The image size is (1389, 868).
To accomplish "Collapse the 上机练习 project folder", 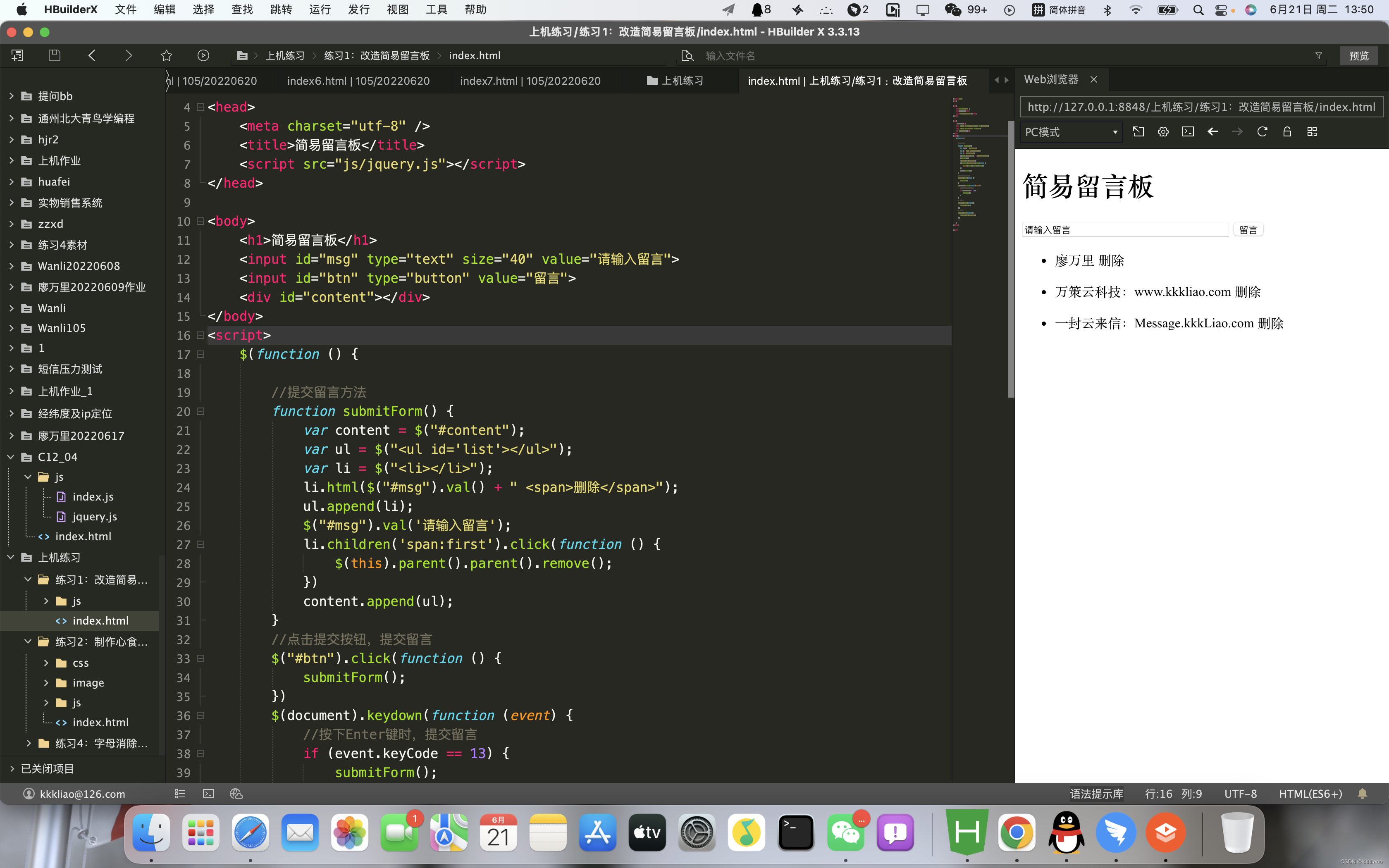I will click(10, 558).
